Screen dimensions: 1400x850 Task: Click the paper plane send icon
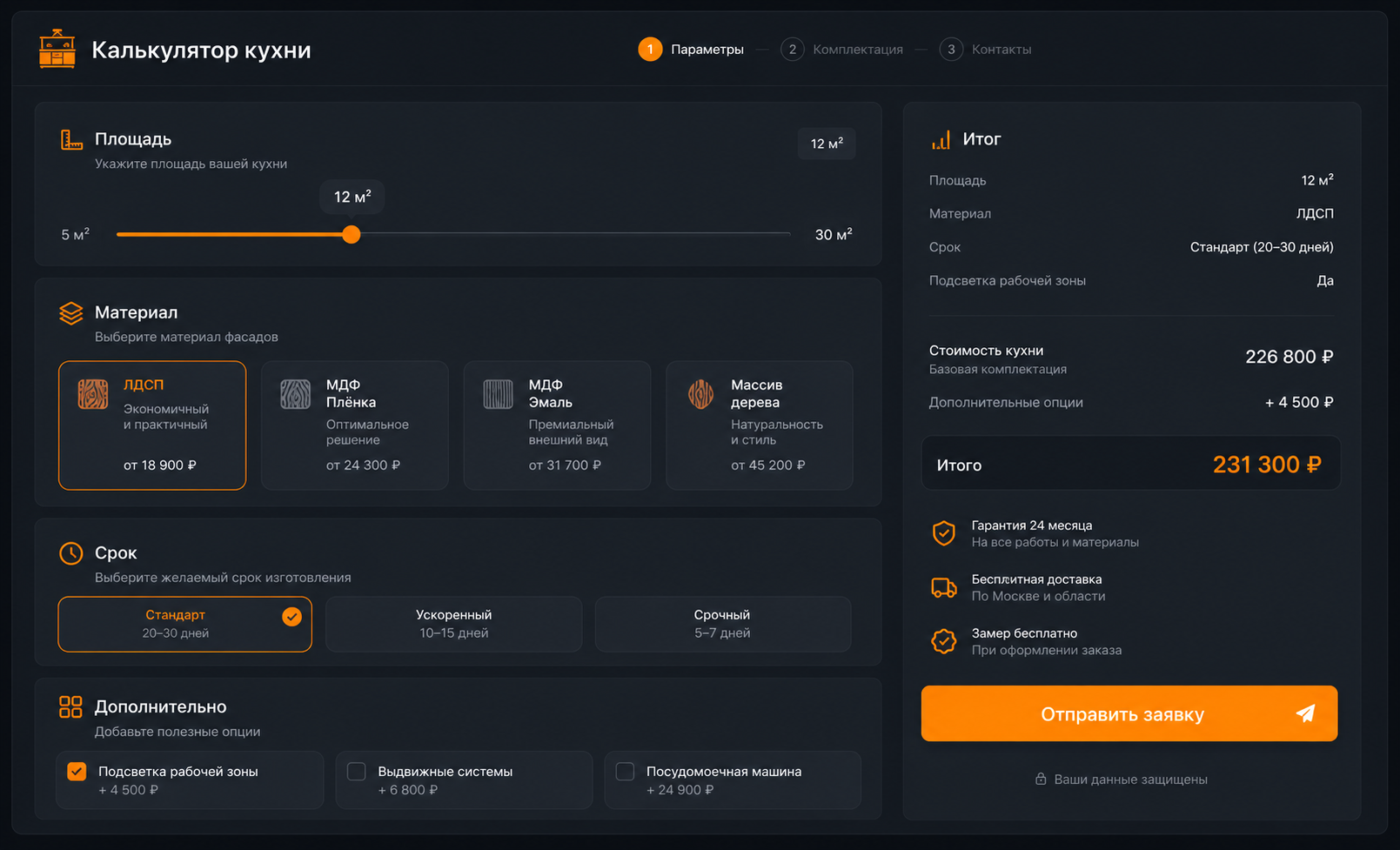pyautogui.click(x=1305, y=713)
